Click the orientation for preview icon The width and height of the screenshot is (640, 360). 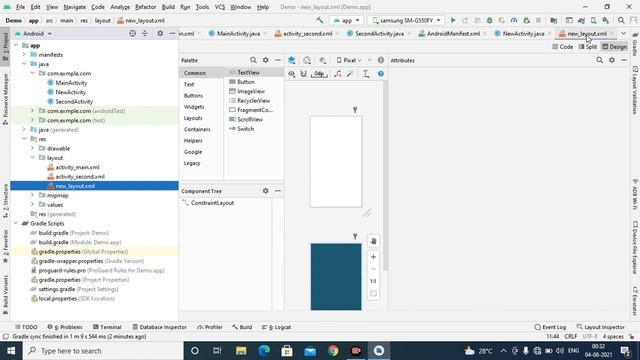[x=307, y=60]
